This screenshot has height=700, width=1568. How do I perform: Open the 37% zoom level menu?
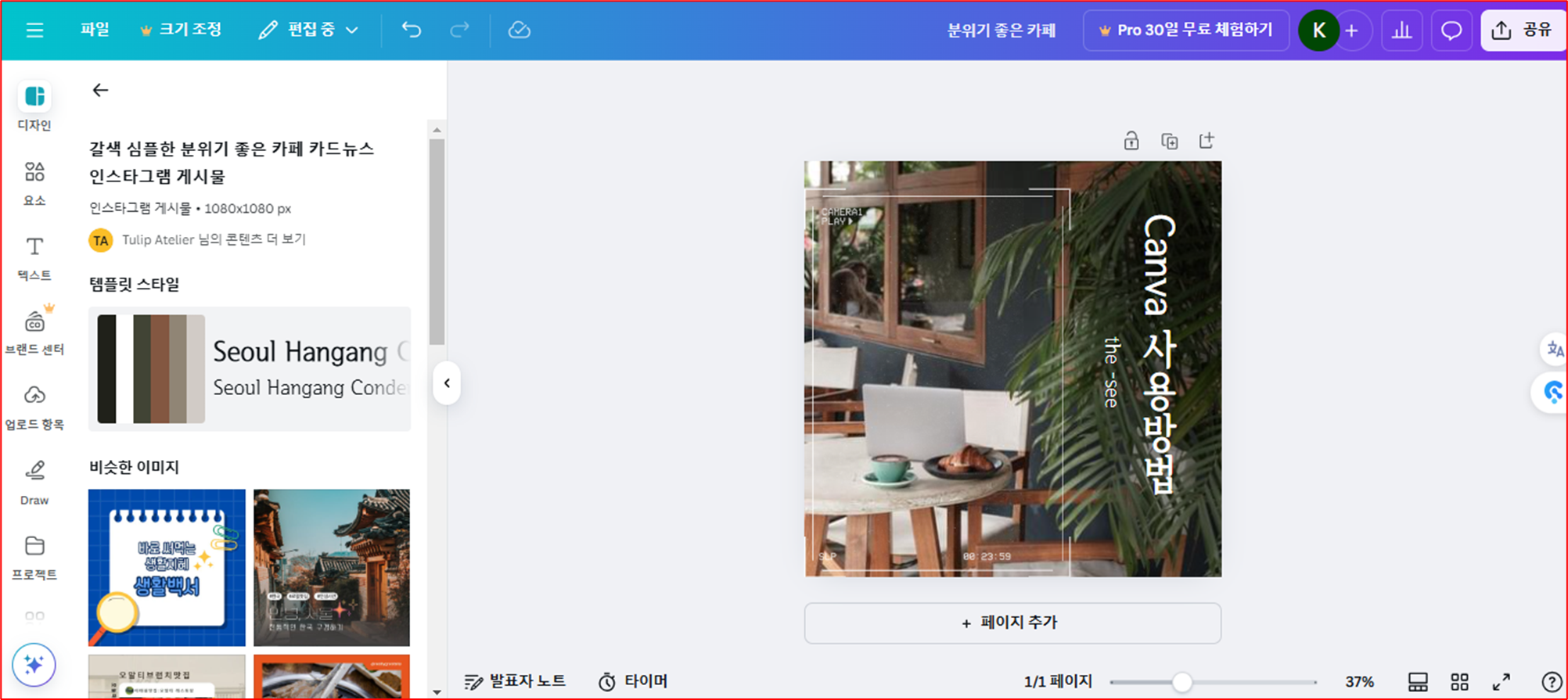point(1360,682)
